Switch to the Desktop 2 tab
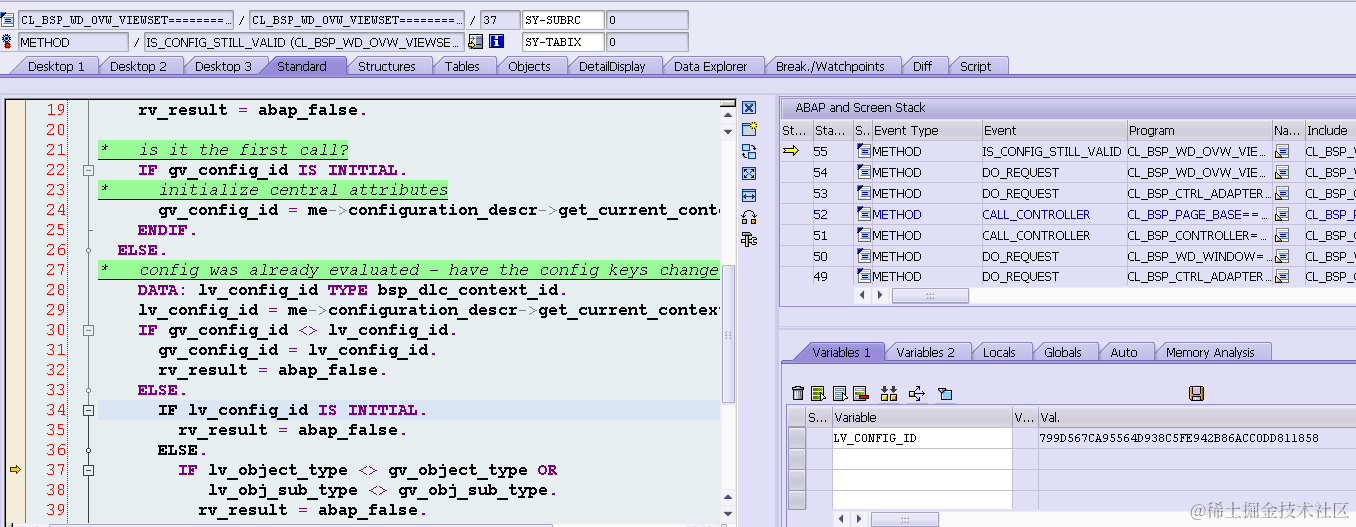 pos(138,66)
